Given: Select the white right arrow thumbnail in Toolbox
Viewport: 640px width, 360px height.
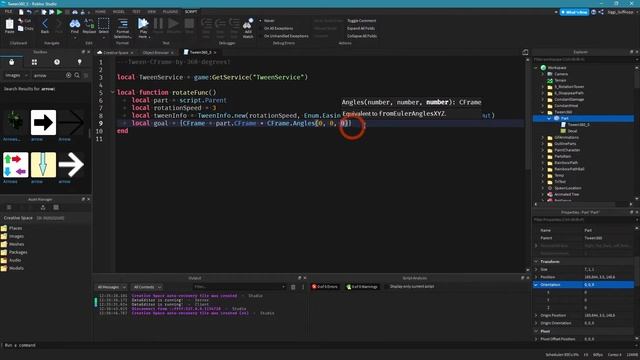Looking at the screenshot, I should click(71, 164).
